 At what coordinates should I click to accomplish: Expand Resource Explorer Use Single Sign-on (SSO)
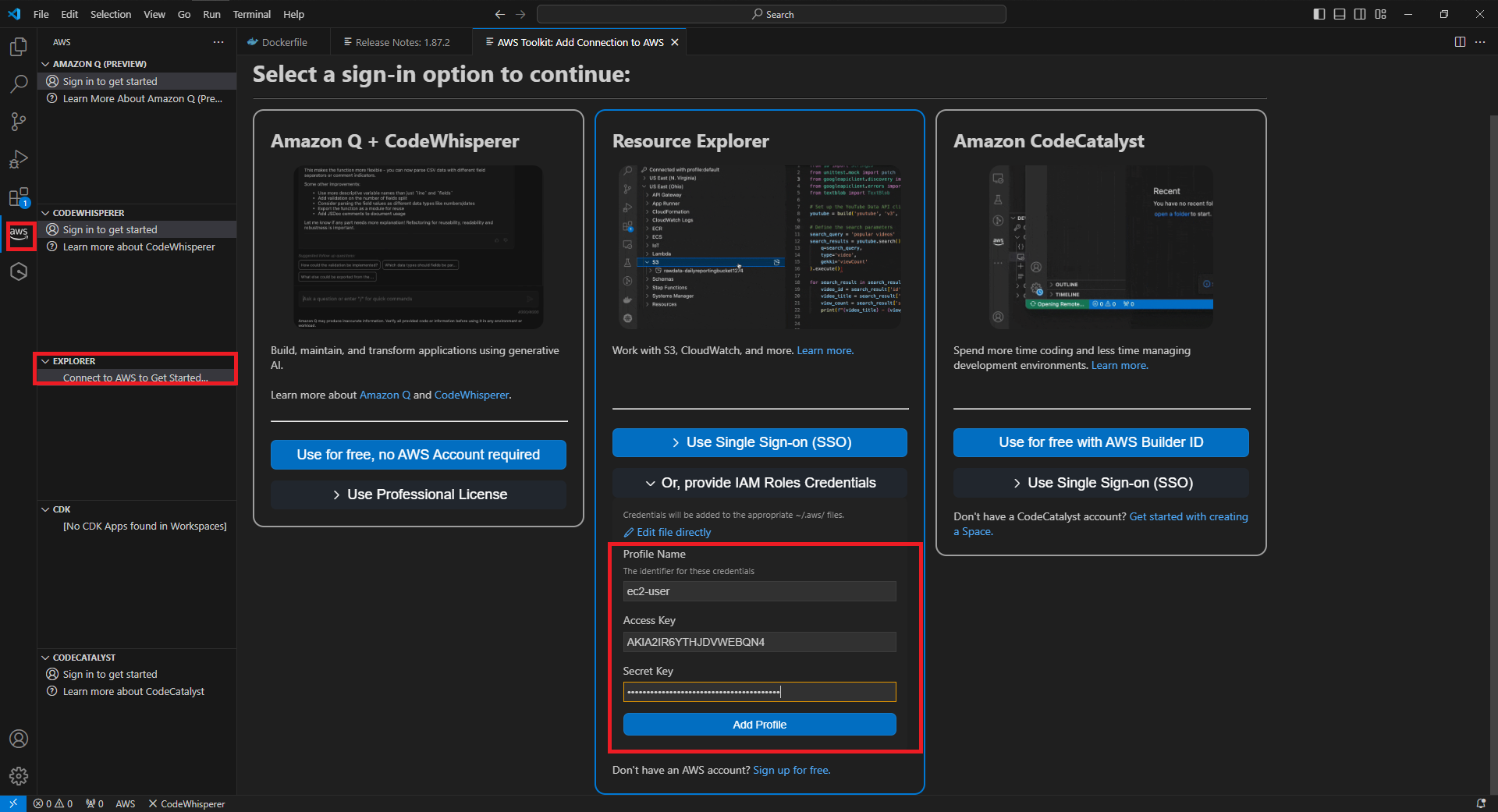click(x=759, y=442)
